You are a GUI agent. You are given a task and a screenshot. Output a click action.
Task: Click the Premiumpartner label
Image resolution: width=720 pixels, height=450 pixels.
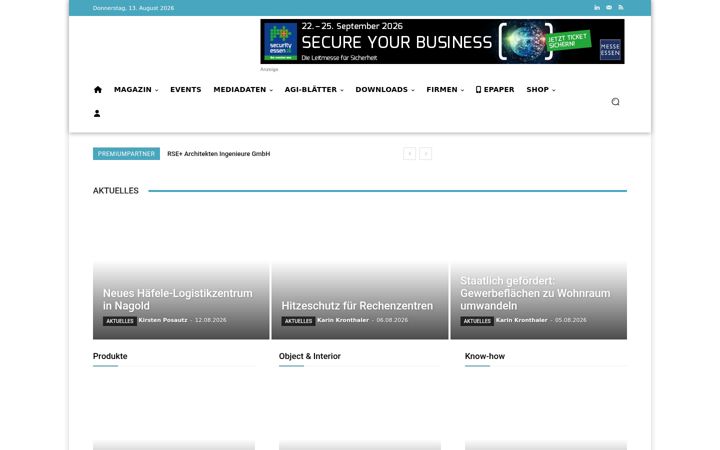(126, 154)
